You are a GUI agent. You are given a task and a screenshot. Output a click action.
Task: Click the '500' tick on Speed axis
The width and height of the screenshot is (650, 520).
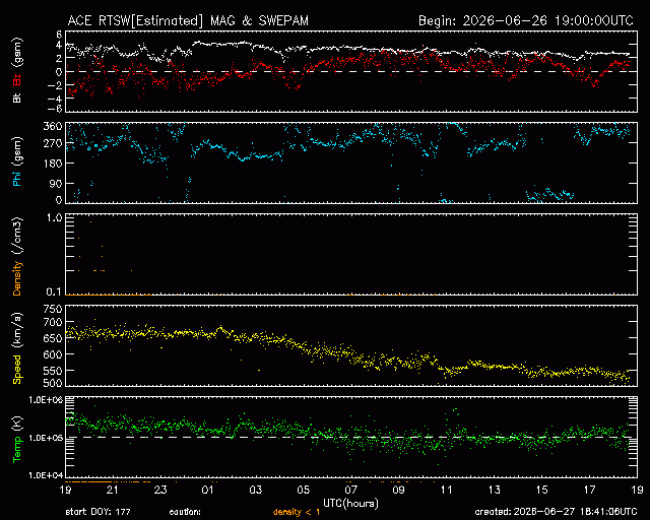(53, 382)
